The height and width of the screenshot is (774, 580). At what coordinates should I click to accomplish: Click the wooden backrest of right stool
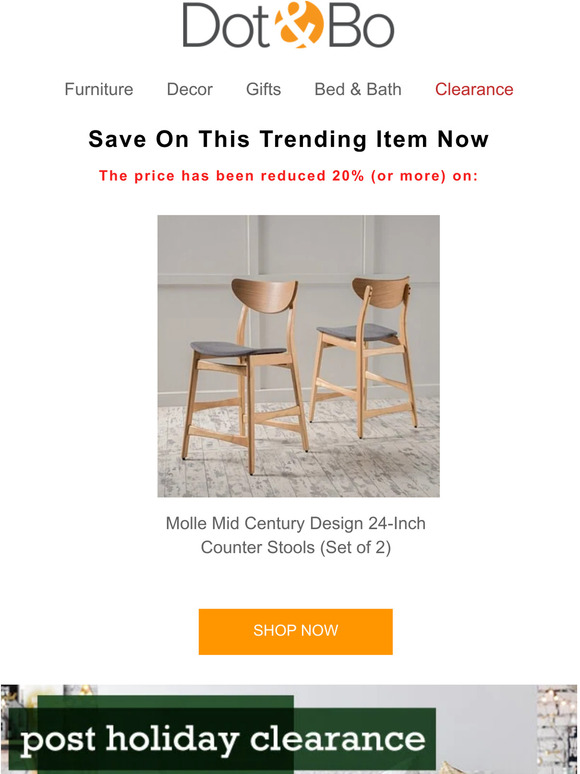point(381,292)
